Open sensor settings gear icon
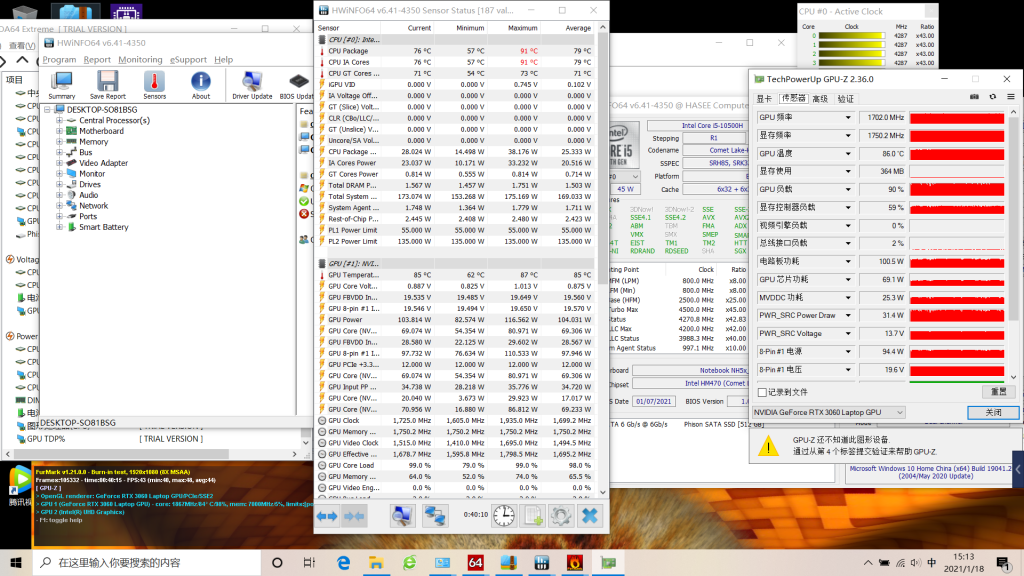This screenshot has height=576, width=1024. pyautogui.click(x=561, y=516)
